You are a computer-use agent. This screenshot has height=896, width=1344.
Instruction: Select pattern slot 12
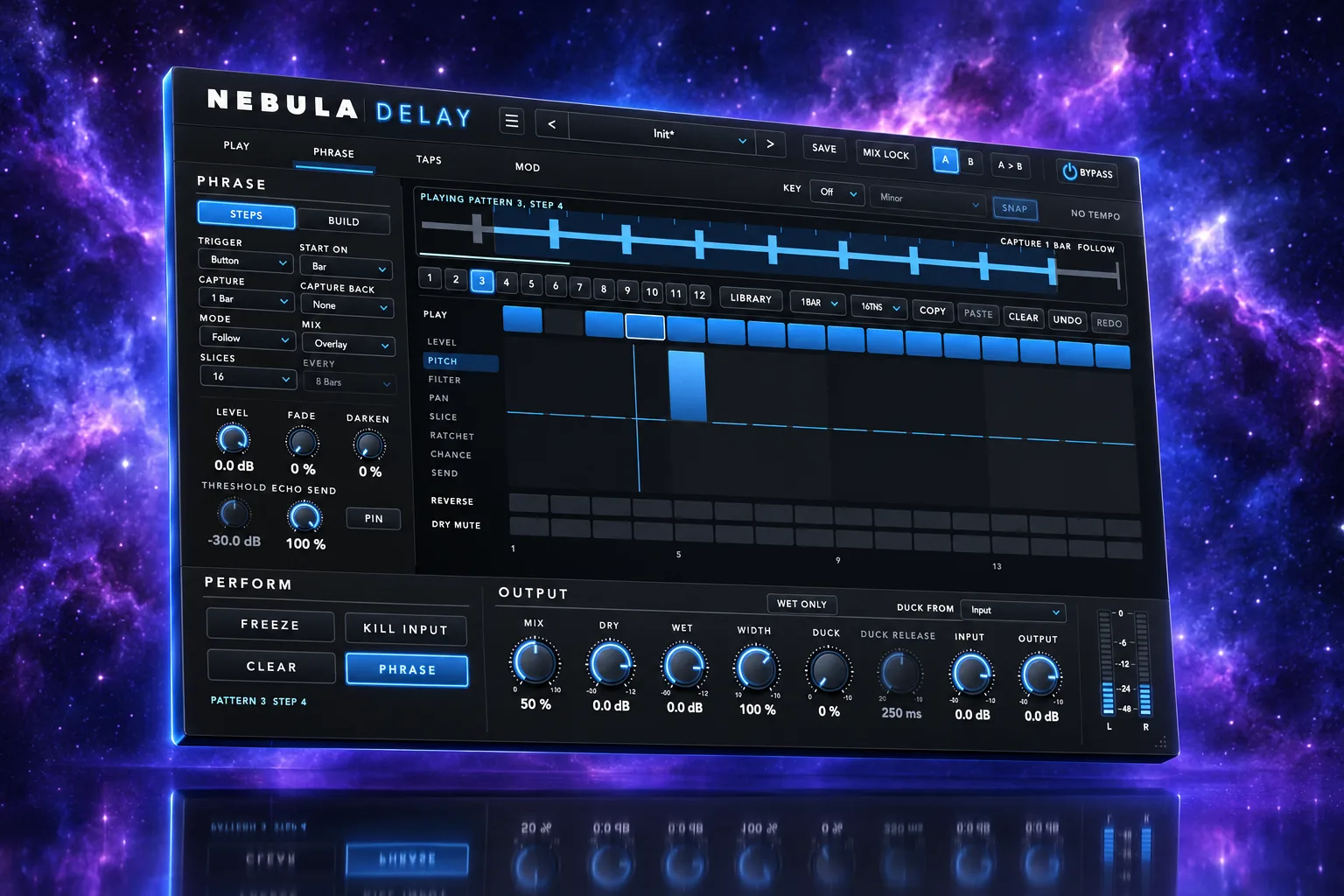point(699,295)
